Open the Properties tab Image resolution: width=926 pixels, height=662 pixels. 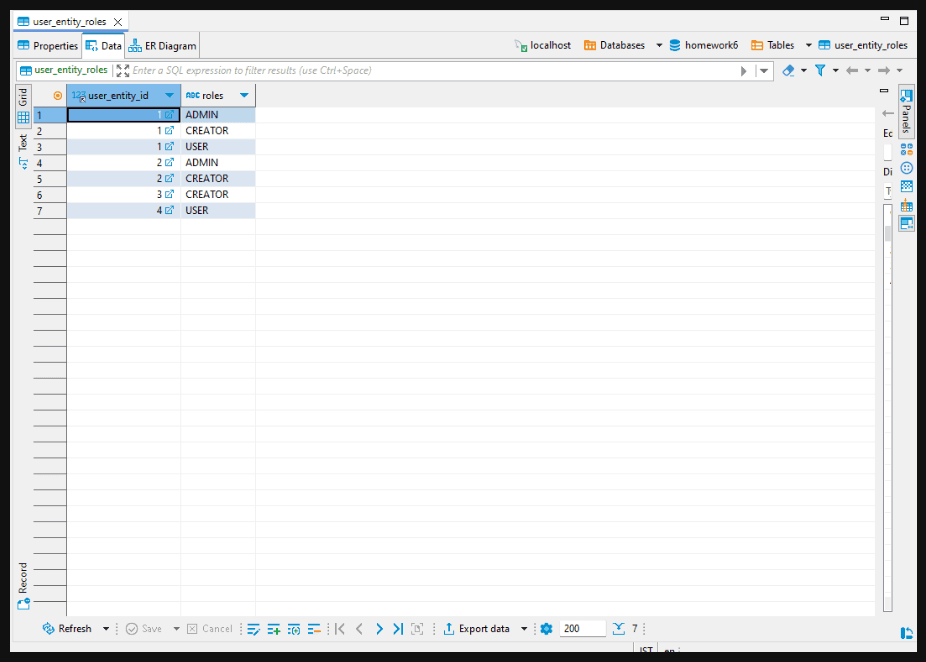(x=48, y=46)
